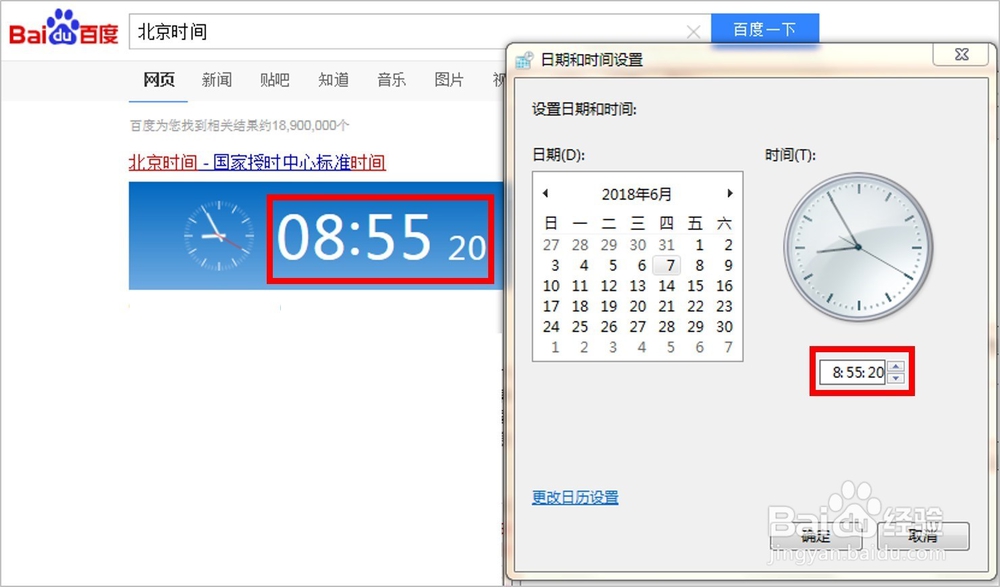Select June 9 in the calendar
This screenshot has height=587, width=1000.
point(728,265)
